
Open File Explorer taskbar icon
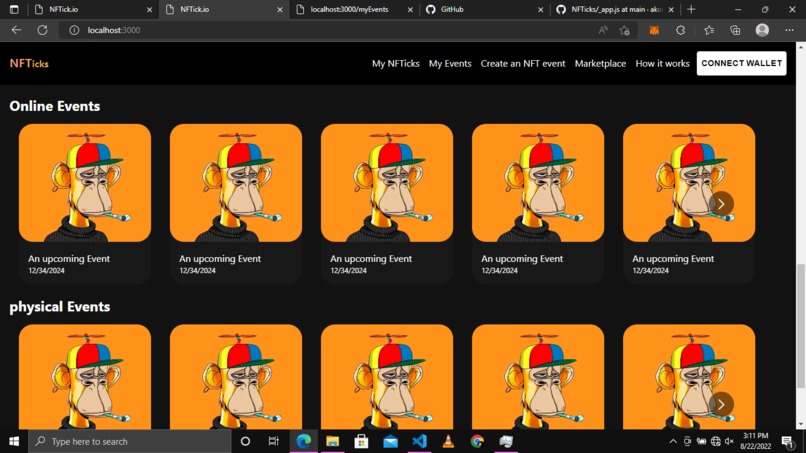pyautogui.click(x=333, y=441)
